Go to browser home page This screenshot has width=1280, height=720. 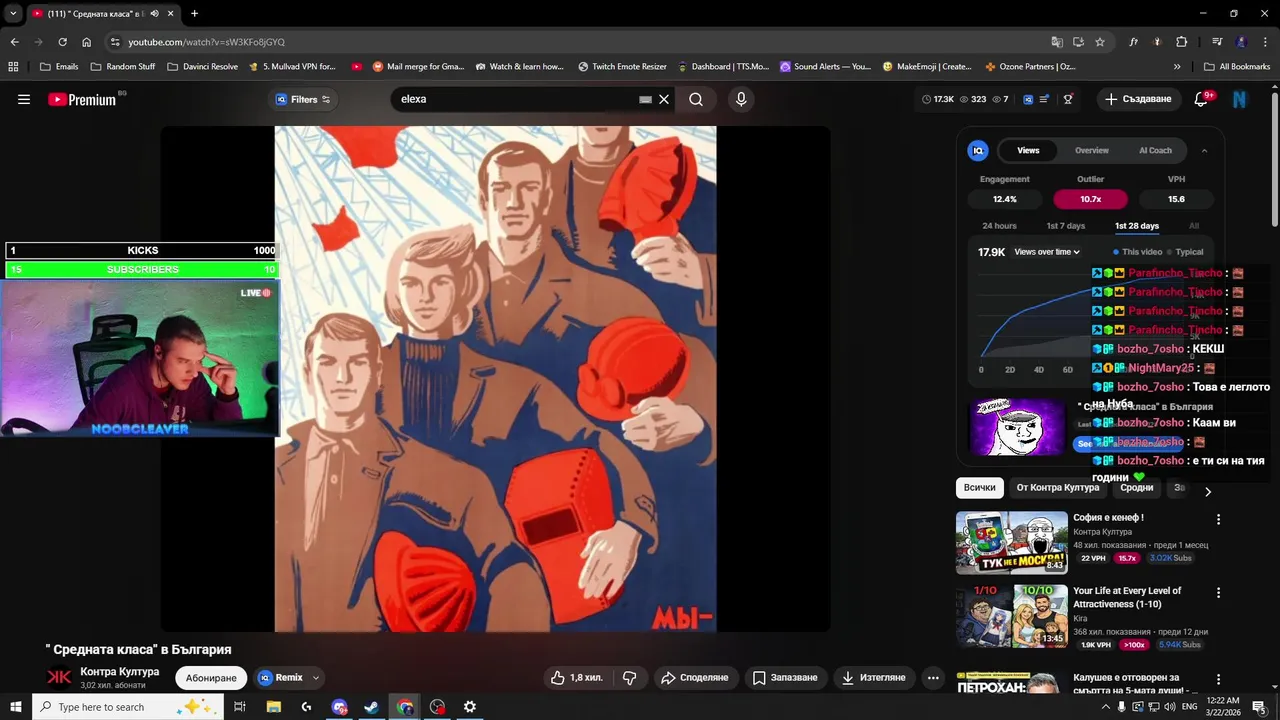86,42
